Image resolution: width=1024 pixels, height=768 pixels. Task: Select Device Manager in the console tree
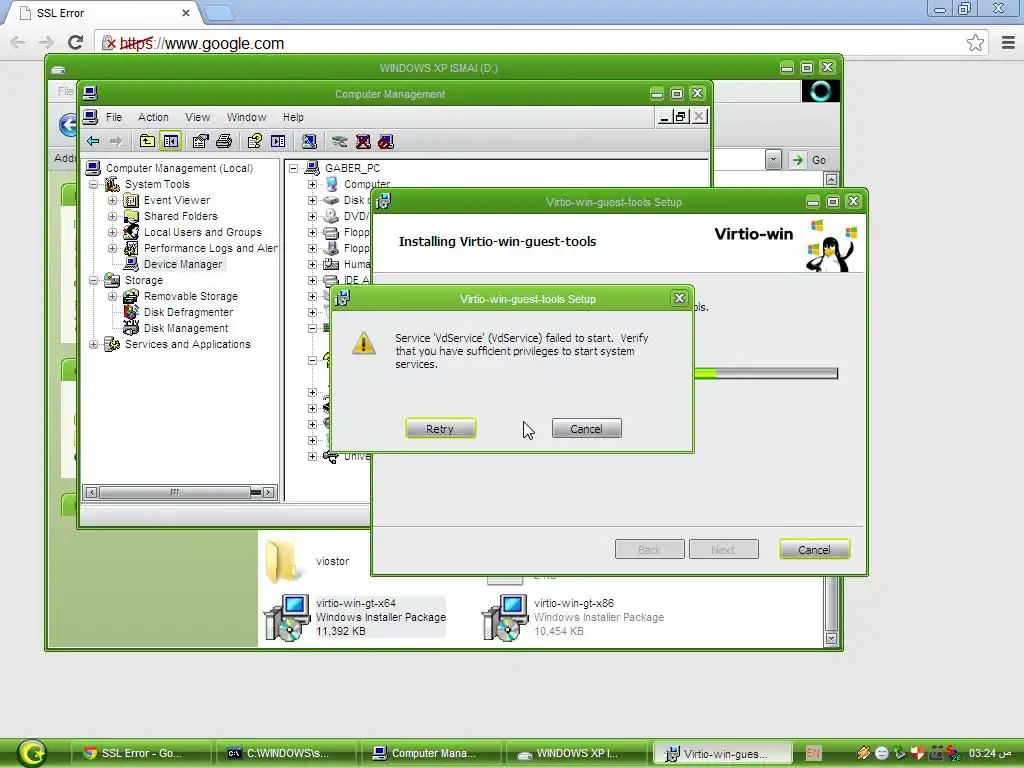tap(183, 264)
